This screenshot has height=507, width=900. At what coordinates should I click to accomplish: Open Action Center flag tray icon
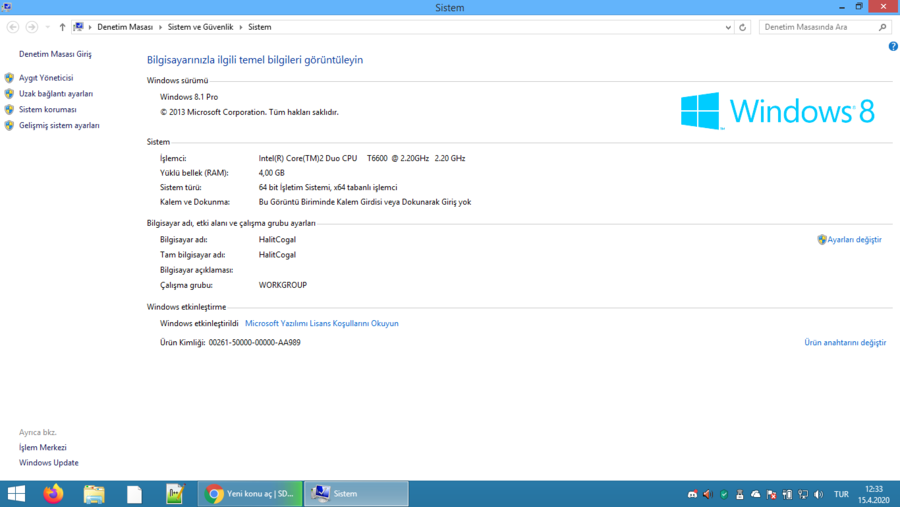pyautogui.click(x=771, y=494)
